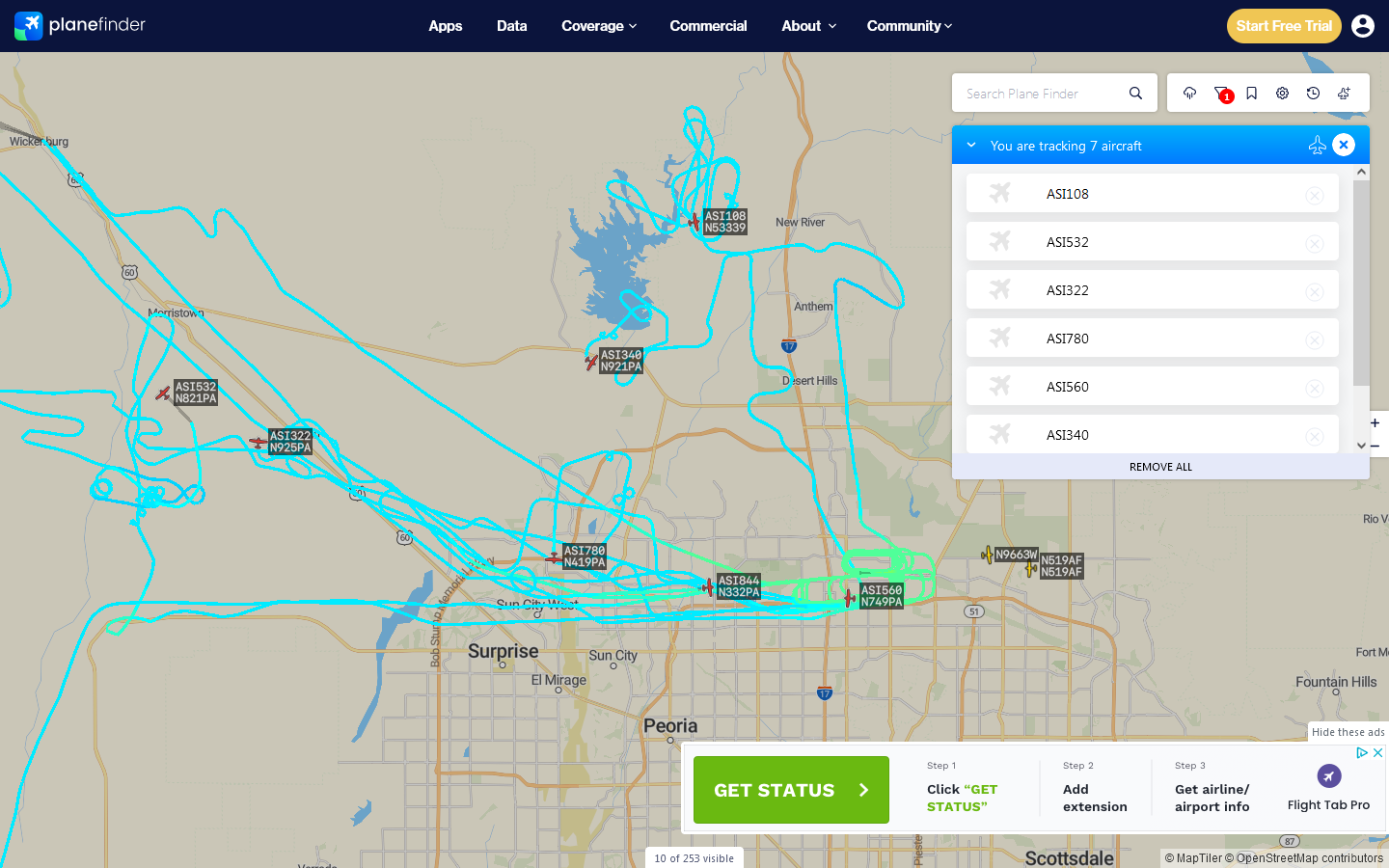Image resolution: width=1389 pixels, height=868 pixels.
Task: Select the ASI532 aircraft marker on the map
Action: coord(163,393)
